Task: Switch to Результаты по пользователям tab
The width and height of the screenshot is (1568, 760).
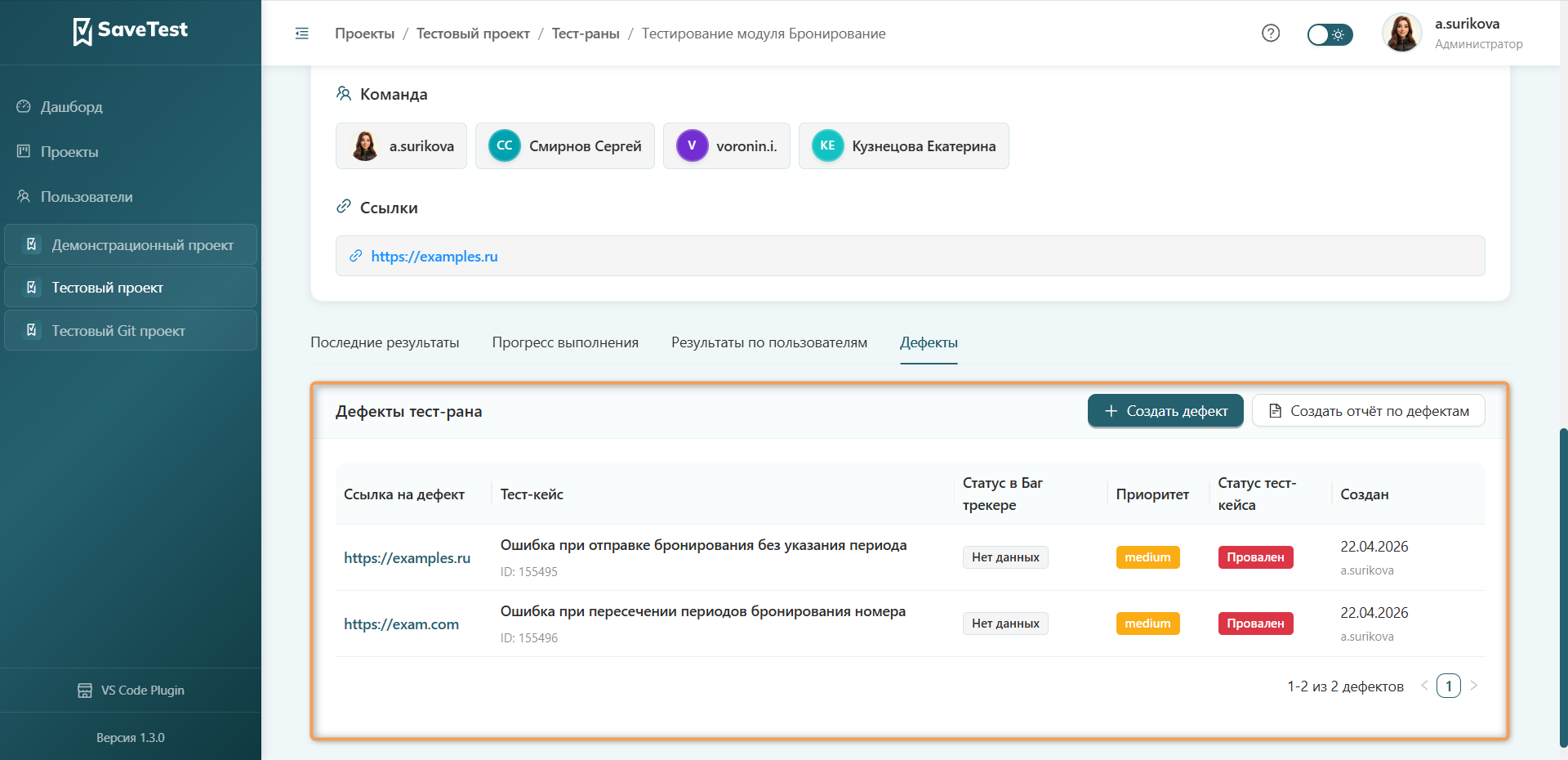Action: 769,342
